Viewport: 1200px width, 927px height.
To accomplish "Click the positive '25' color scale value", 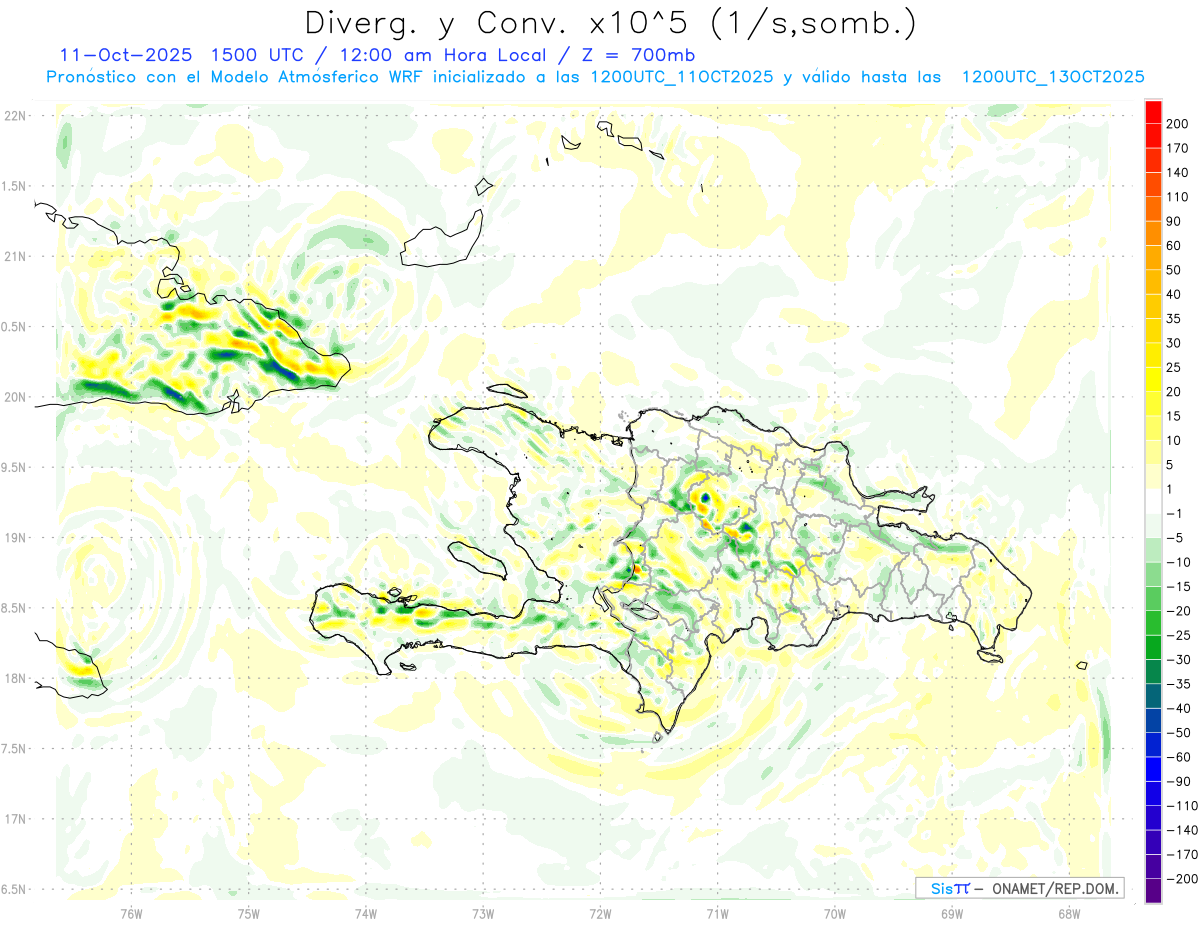I will [1176, 367].
